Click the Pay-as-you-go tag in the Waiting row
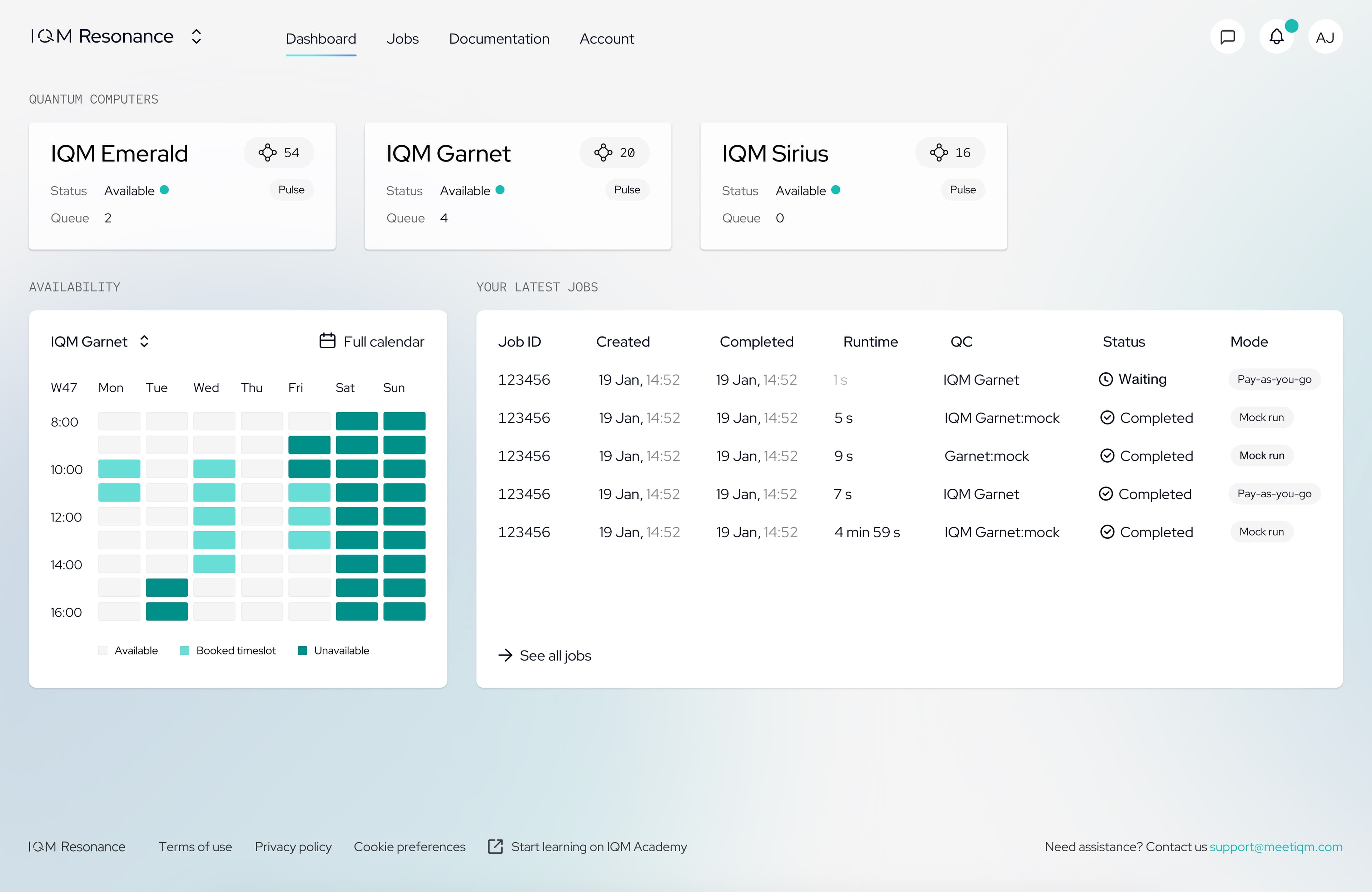Viewport: 1372px width, 892px height. point(1274,379)
